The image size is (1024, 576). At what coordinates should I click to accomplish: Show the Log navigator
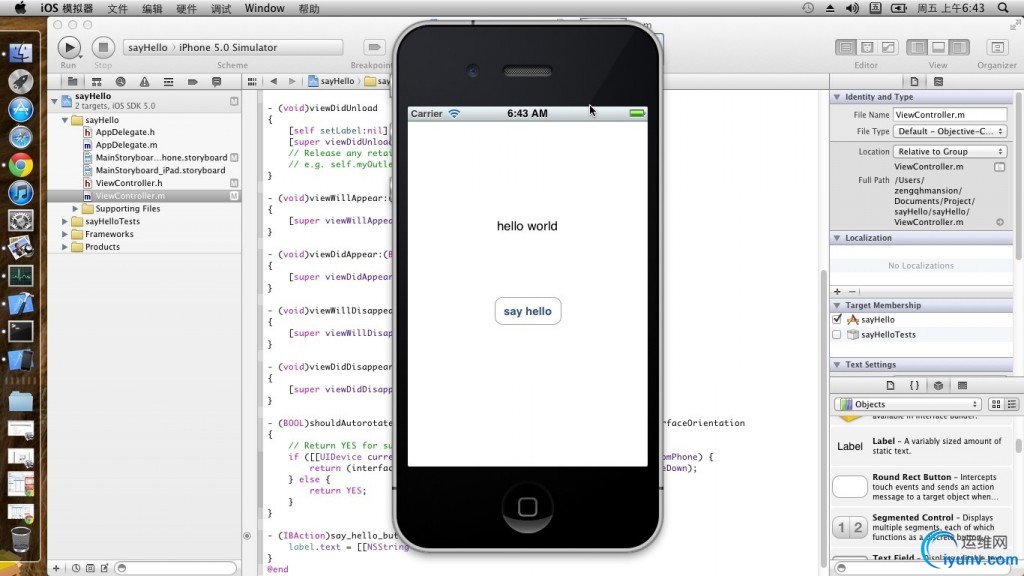point(216,82)
